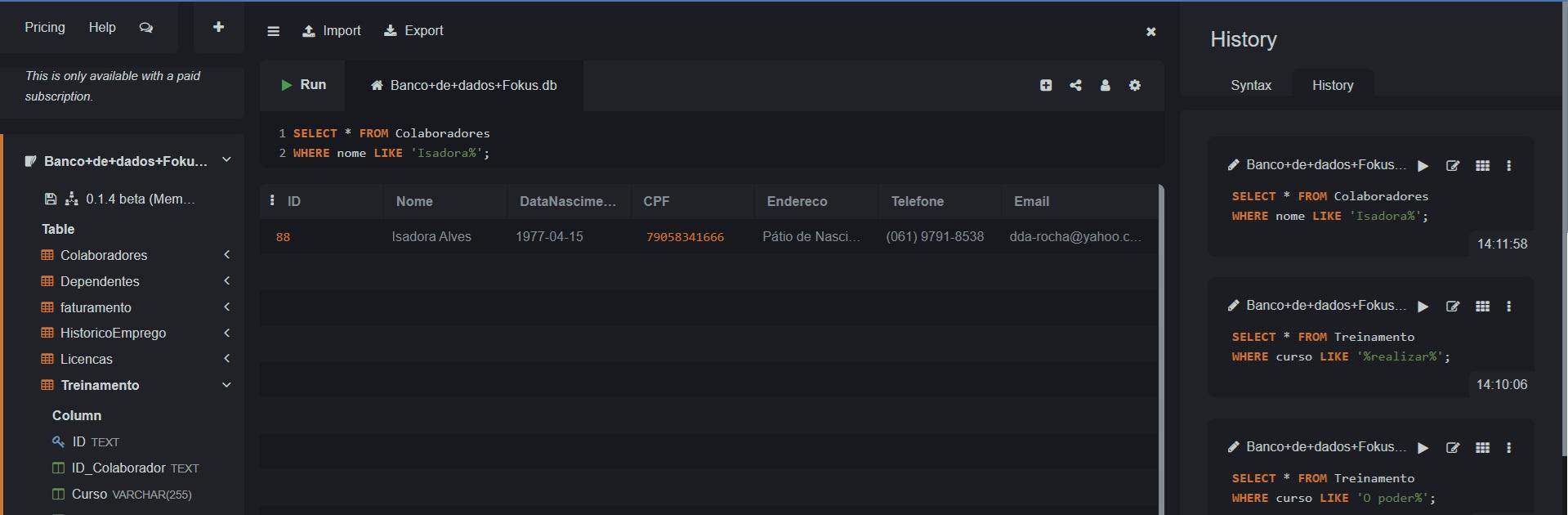Show the table grid for the '%realizar%' history entry
This screenshot has width=1568, height=515.
pyautogui.click(x=1483, y=307)
